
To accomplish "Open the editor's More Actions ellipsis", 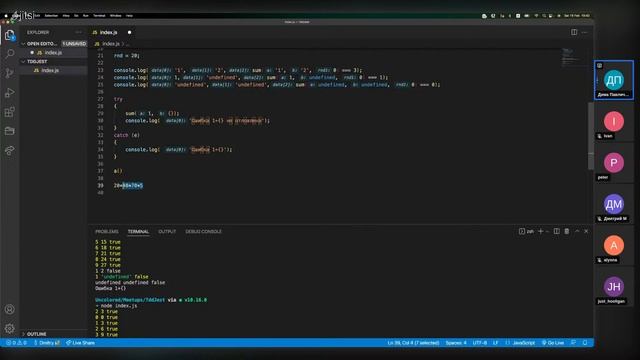I will pyautogui.click(x=584, y=32).
